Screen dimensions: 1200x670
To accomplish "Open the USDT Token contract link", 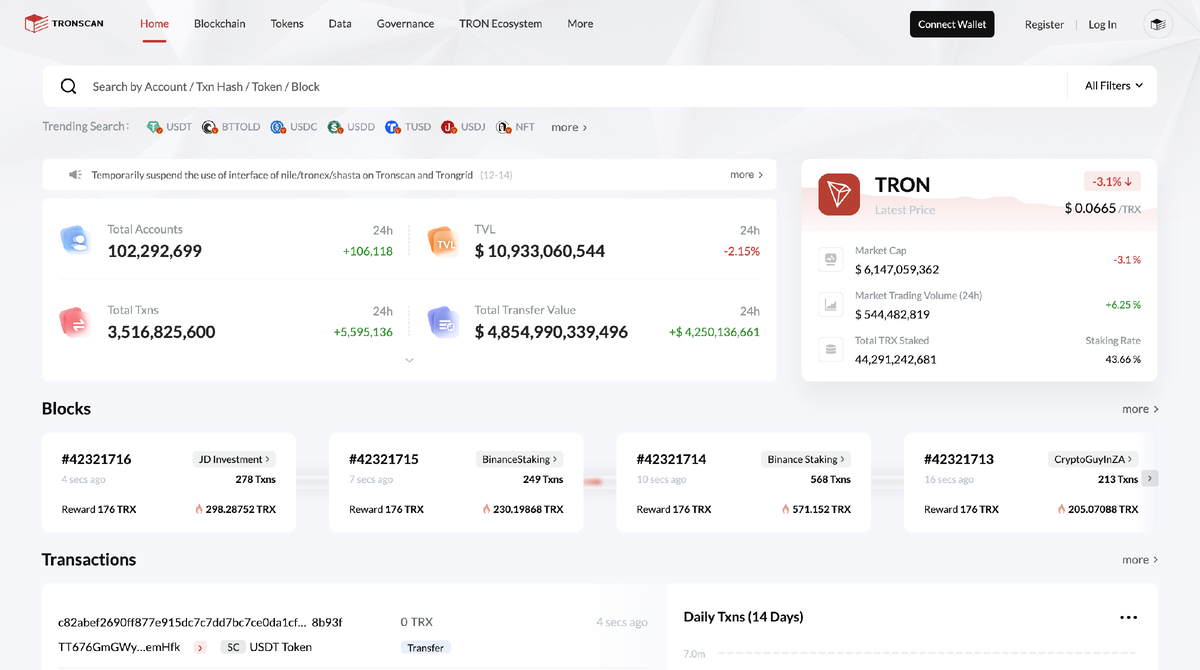I will pyautogui.click(x=280, y=647).
